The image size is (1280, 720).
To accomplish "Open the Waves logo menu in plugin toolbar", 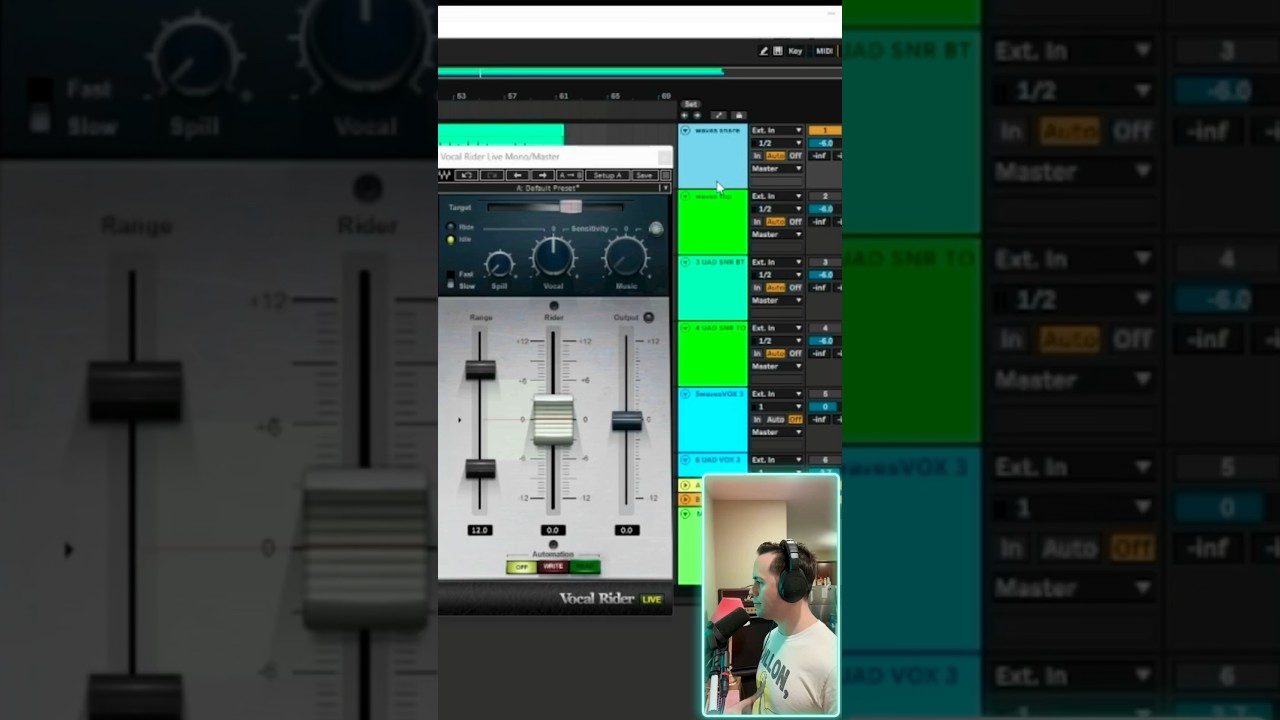I will pos(445,175).
